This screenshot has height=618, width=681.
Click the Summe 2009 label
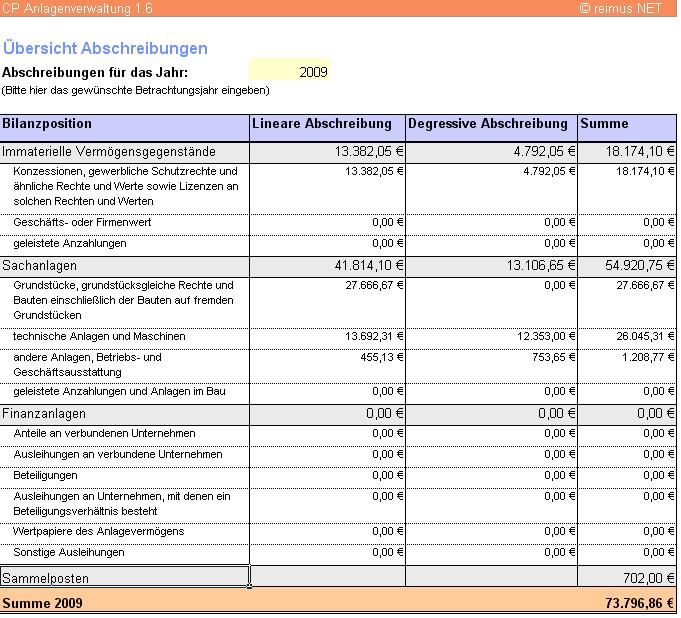pyautogui.click(x=42, y=603)
